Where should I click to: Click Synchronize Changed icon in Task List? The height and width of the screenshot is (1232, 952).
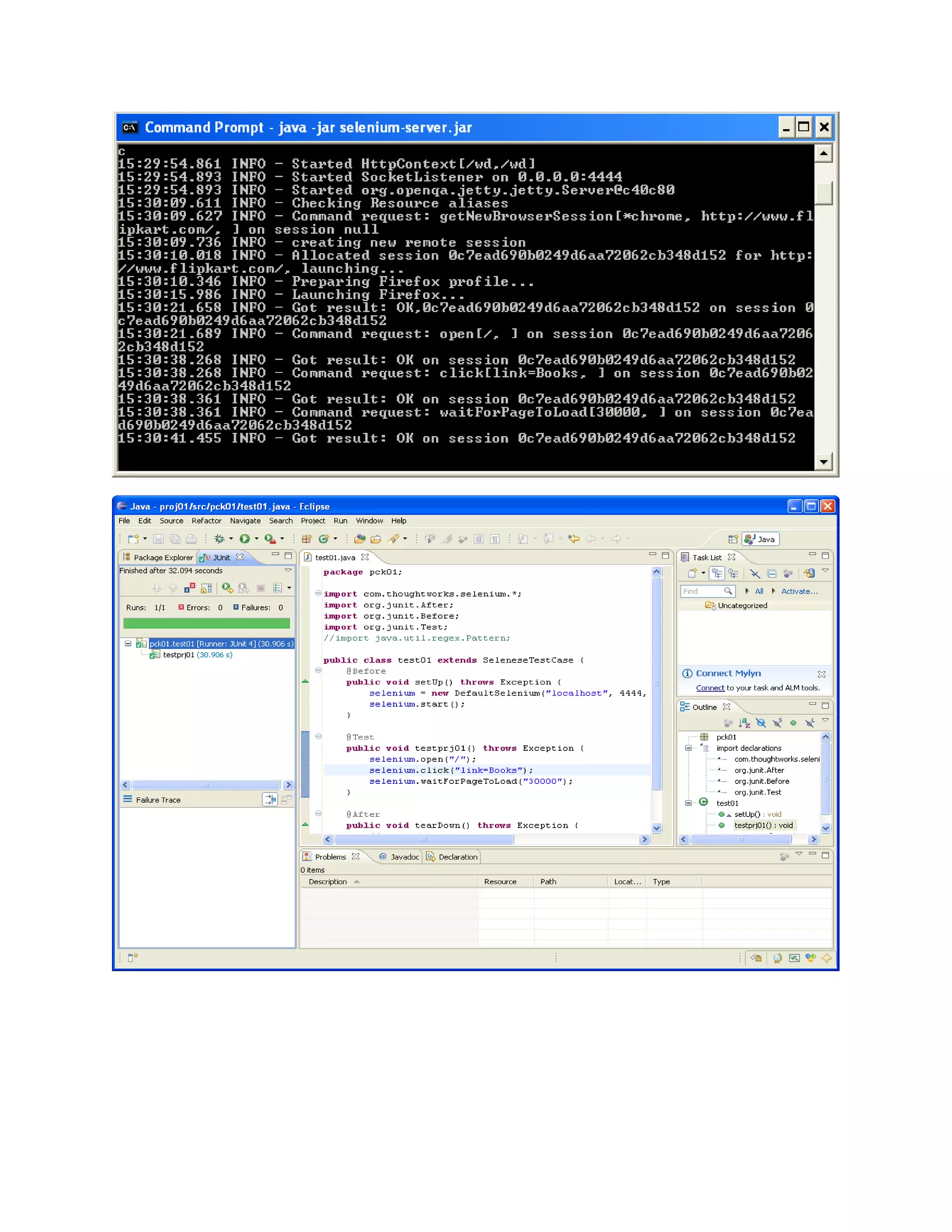click(809, 573)
